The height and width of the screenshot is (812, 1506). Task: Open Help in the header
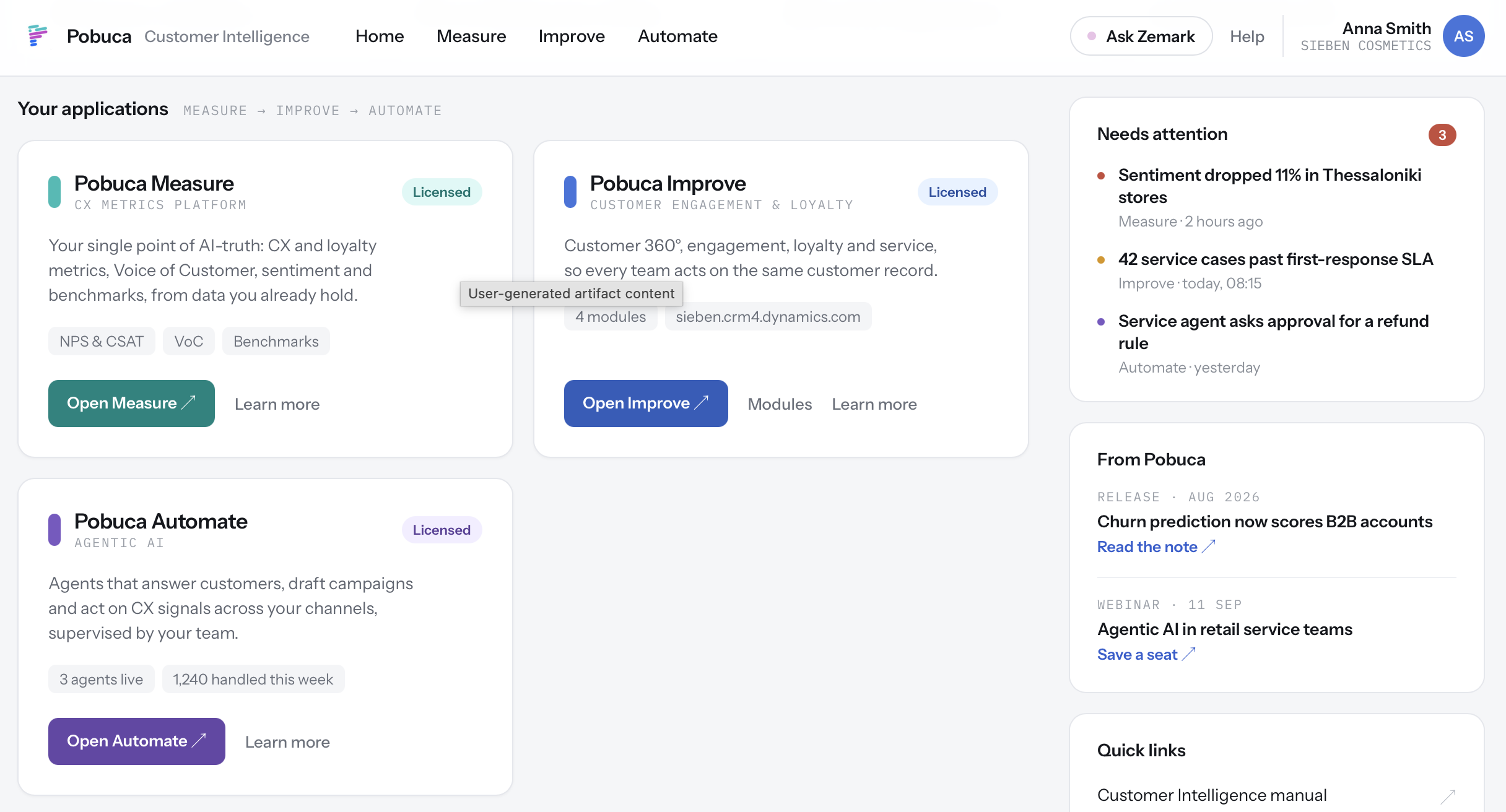point(1247,37)
